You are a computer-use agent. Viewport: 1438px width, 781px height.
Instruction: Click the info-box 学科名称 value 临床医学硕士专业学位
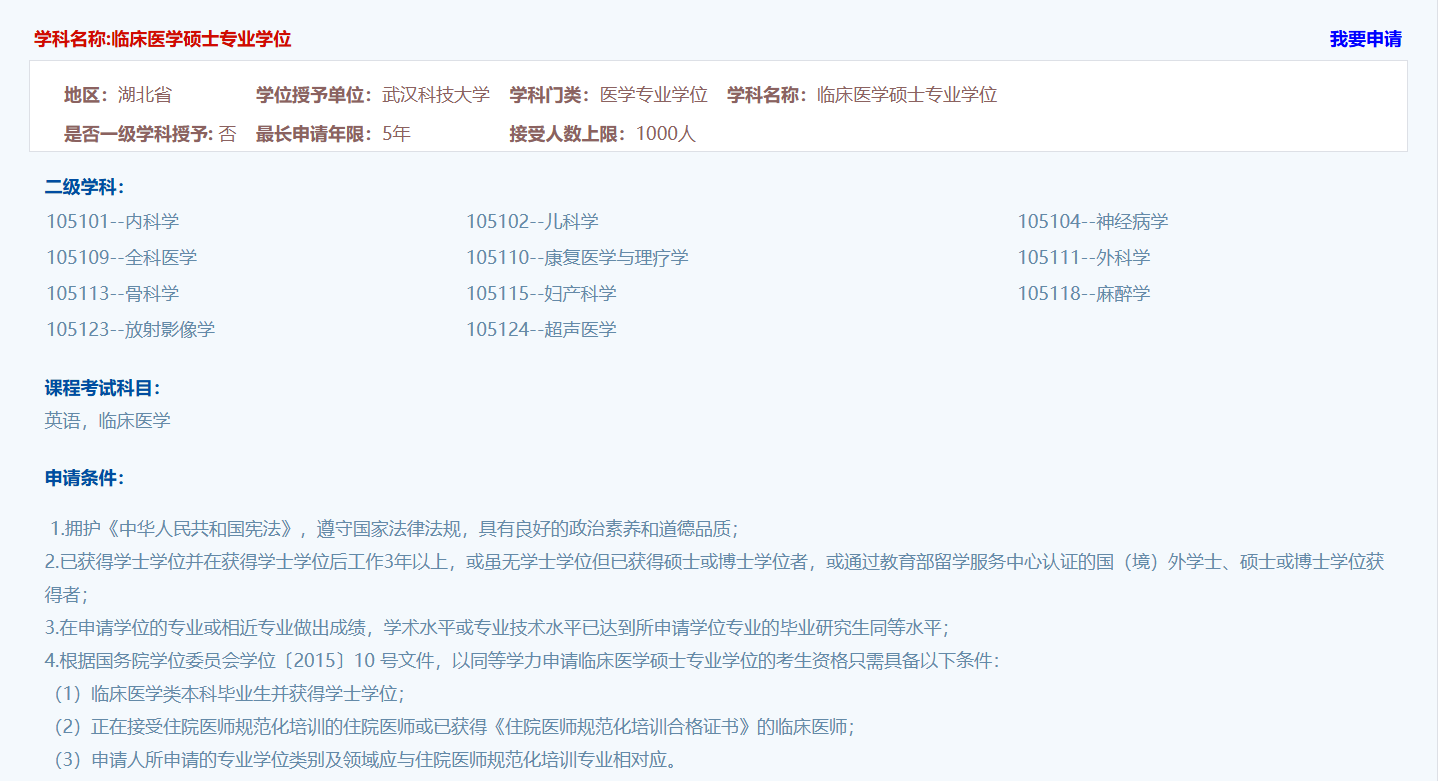907,95
